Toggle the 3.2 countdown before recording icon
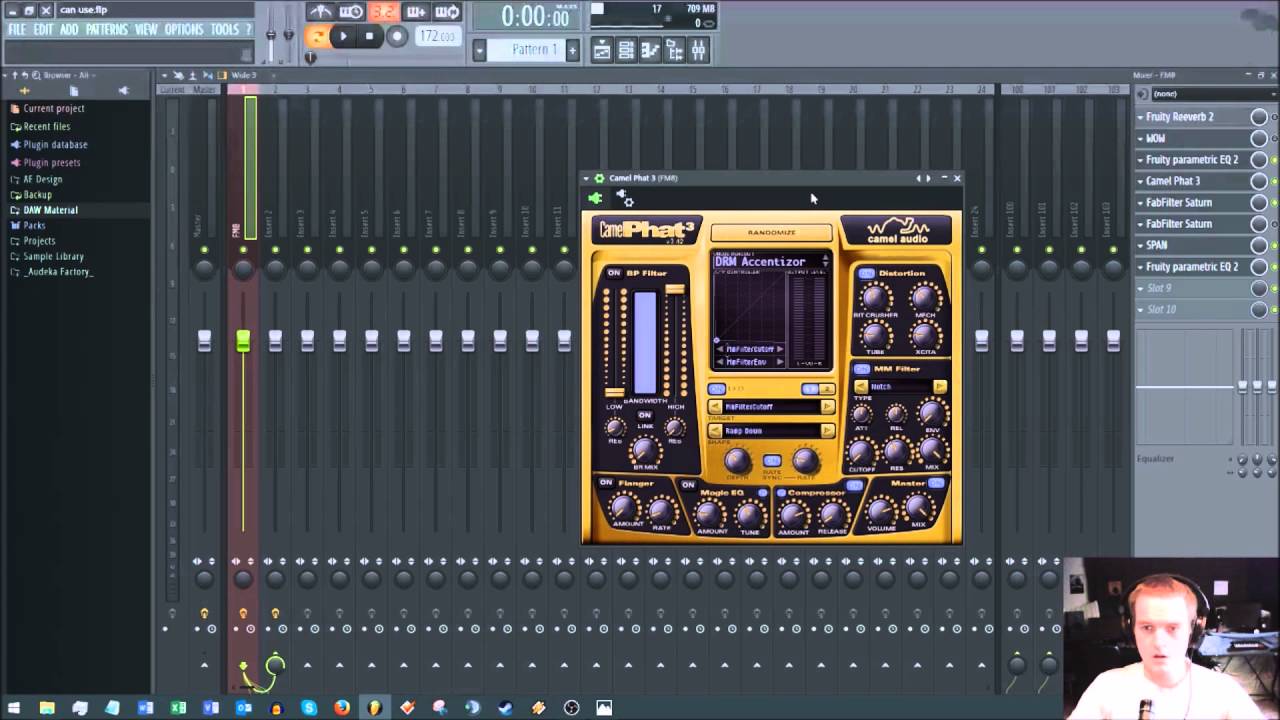 (x=383, y=12)
